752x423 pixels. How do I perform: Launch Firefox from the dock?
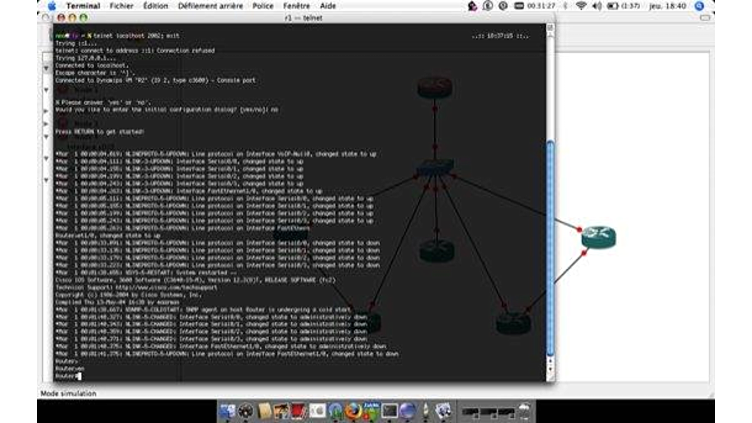click(351, 411)
